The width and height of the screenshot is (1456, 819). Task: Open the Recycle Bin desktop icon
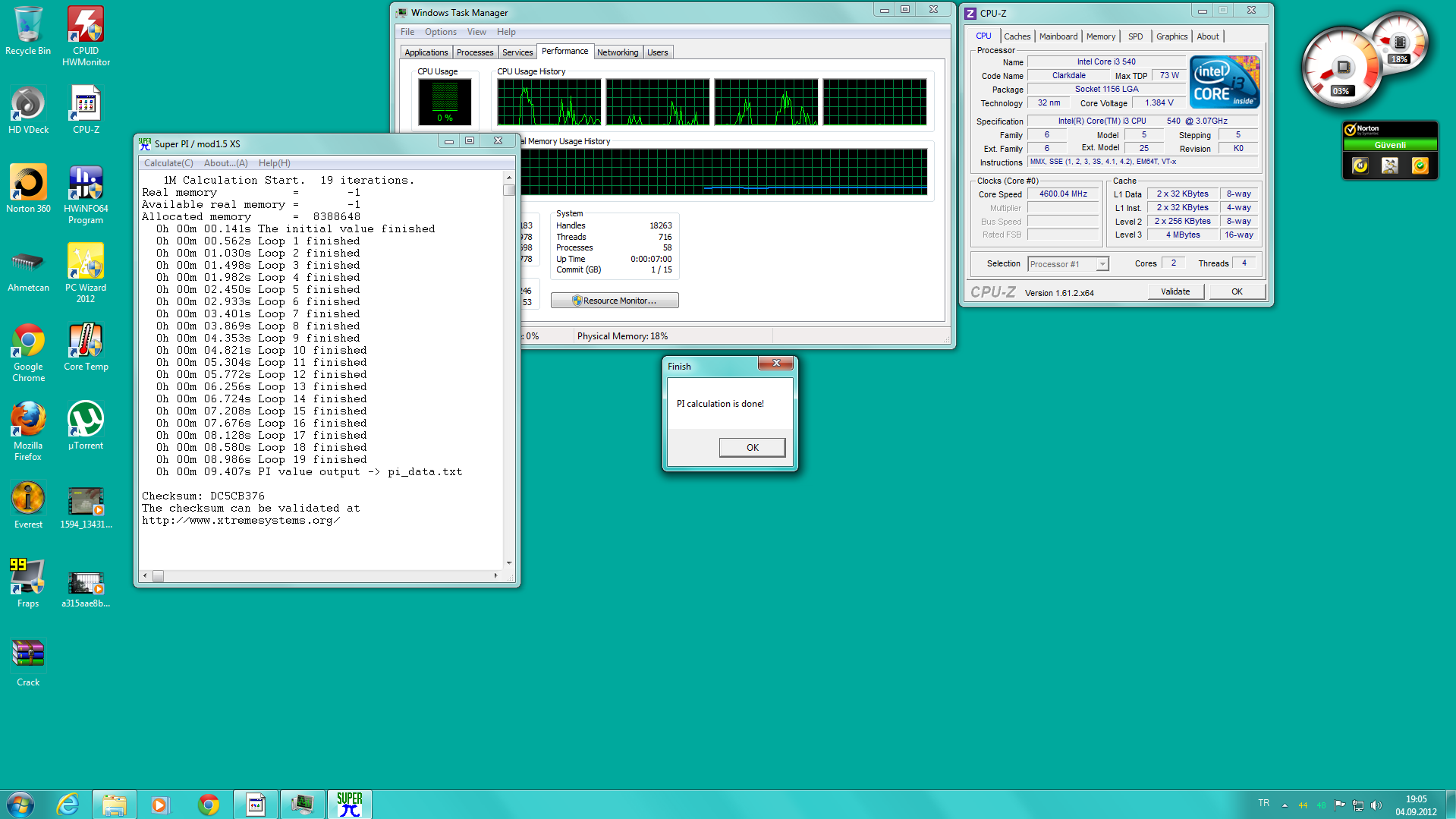point(28,30)
